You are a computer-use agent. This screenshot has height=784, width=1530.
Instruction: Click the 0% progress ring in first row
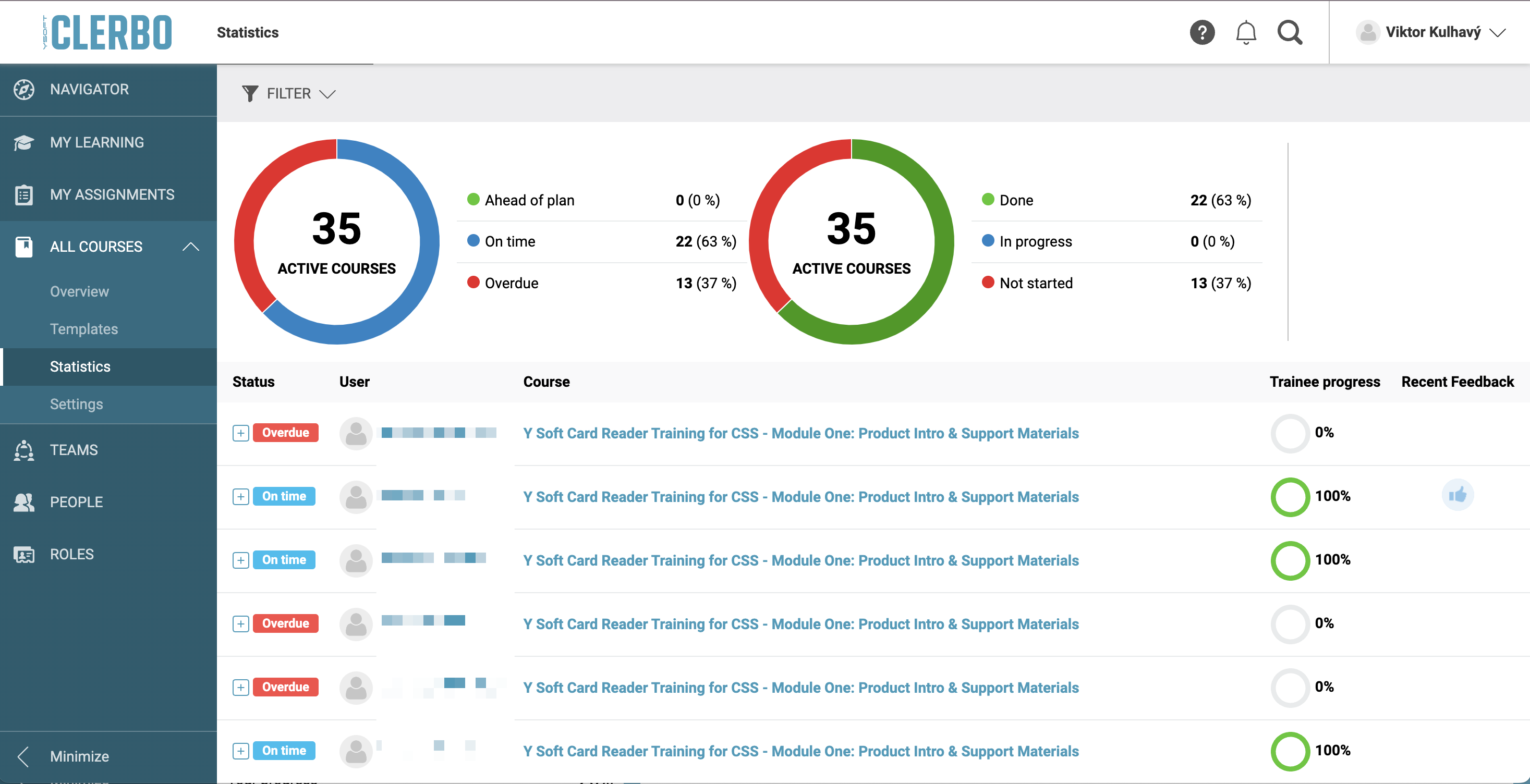(1290, 433)
